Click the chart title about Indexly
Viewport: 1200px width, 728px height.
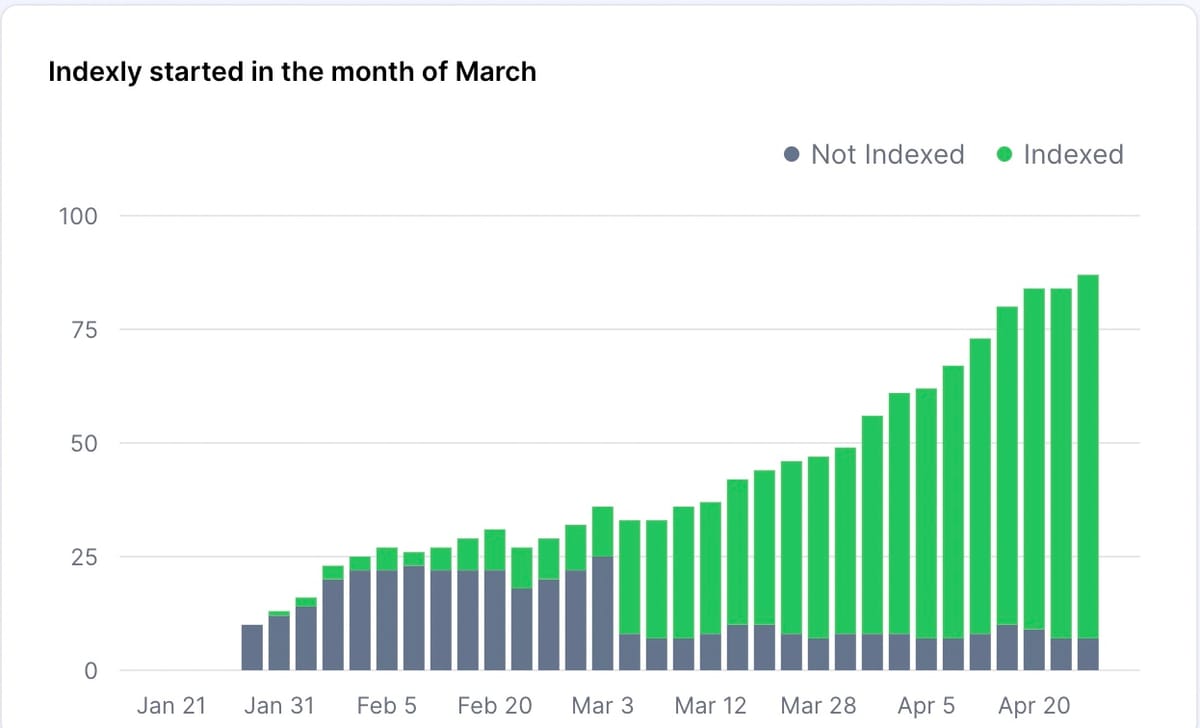pos(292,72)
